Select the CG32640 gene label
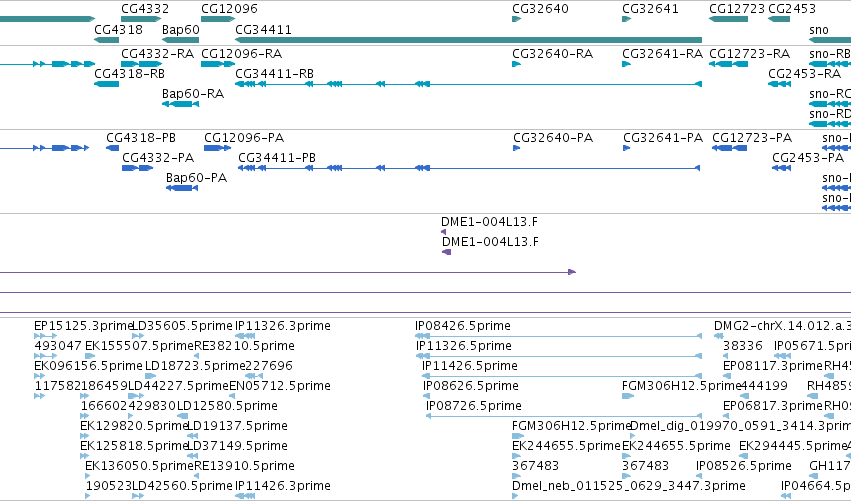Screen dimensions: 851x501 click(x=541, y=9)
